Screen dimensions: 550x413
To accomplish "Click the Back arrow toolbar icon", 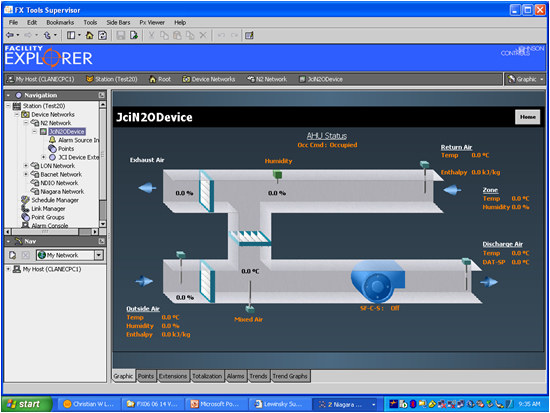I will pos(10,35).
